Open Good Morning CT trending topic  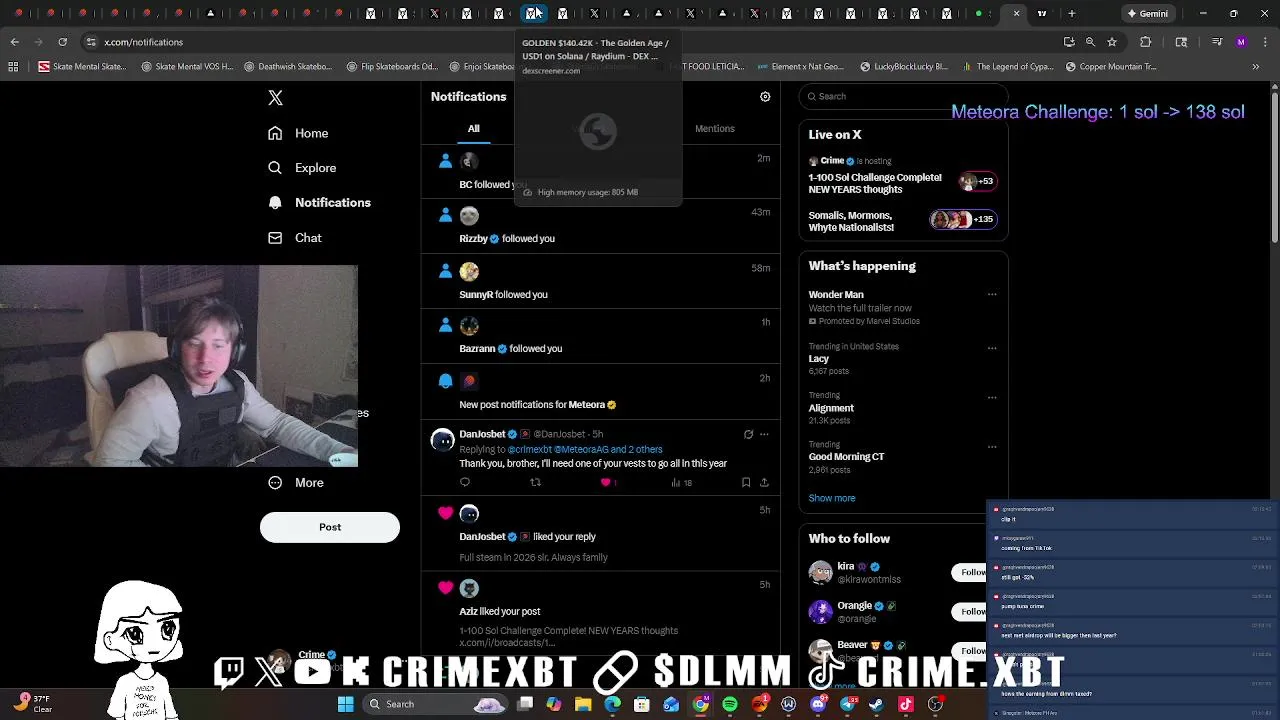coord(902,456)
